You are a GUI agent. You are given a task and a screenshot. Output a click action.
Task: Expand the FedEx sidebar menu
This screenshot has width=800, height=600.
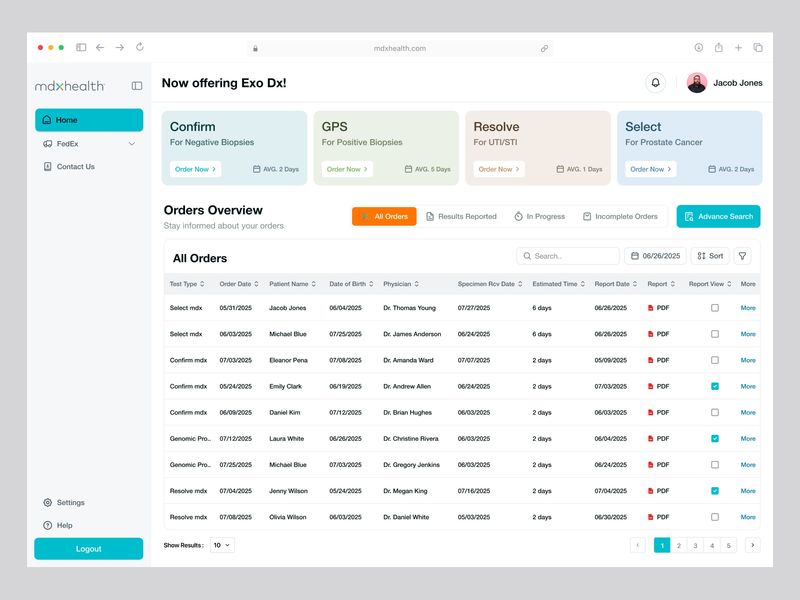(131, 143)
